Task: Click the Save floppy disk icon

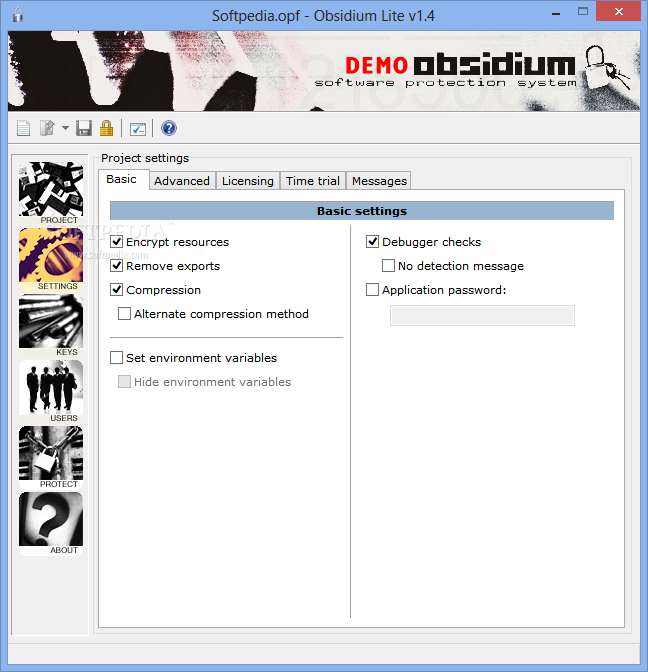Action: tap(84, 128)
